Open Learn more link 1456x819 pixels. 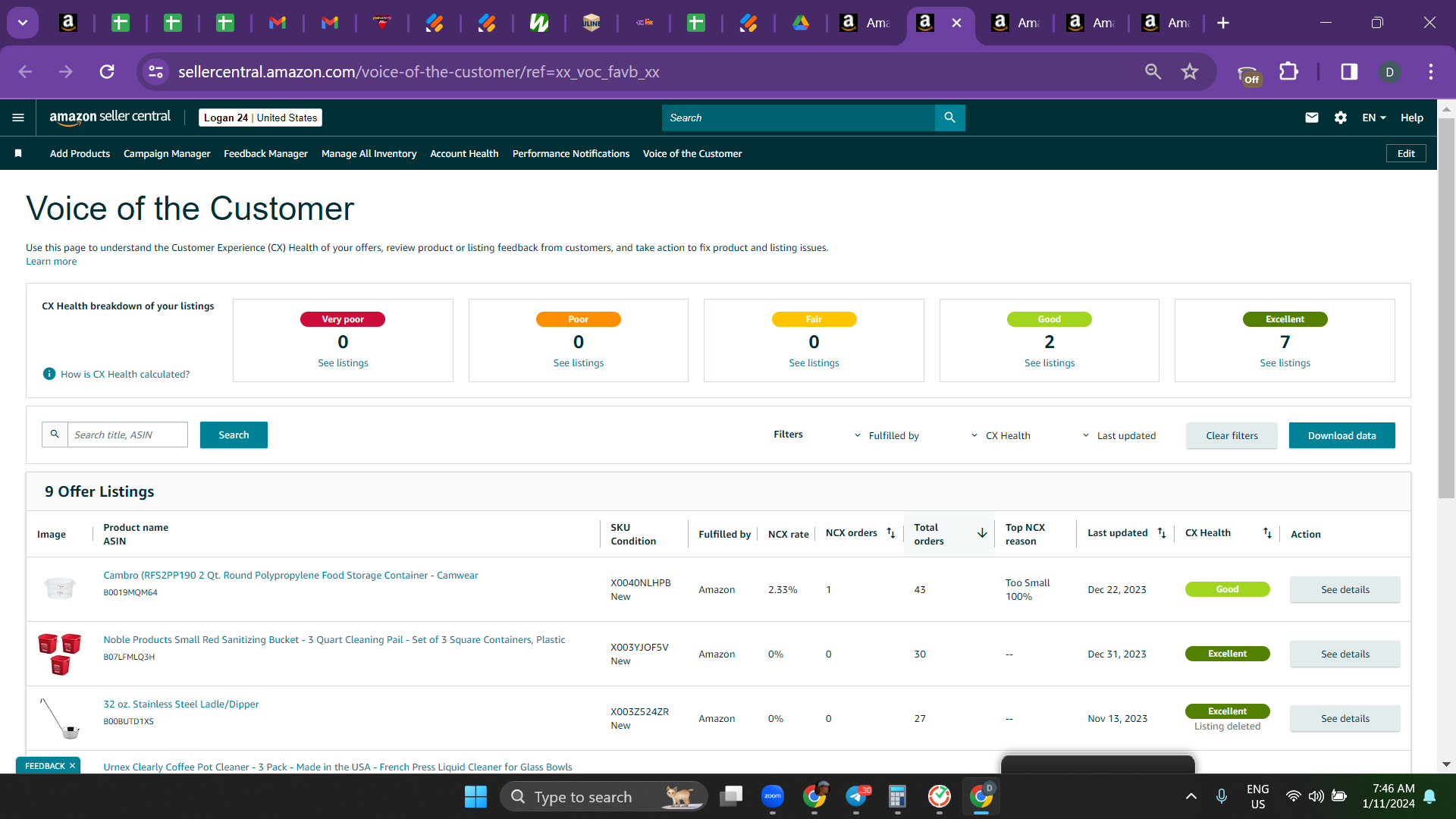click(x=51, y=262)
